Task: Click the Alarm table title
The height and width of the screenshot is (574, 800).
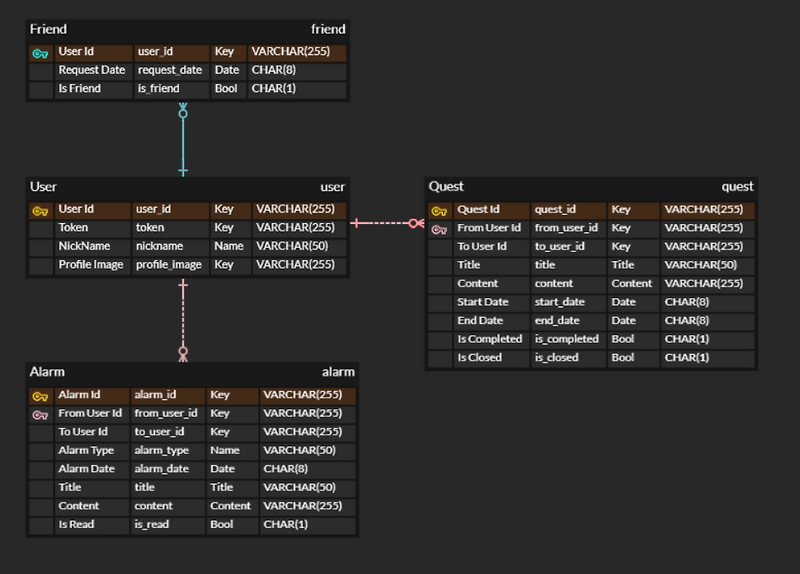Action: (x=47, y=372)
